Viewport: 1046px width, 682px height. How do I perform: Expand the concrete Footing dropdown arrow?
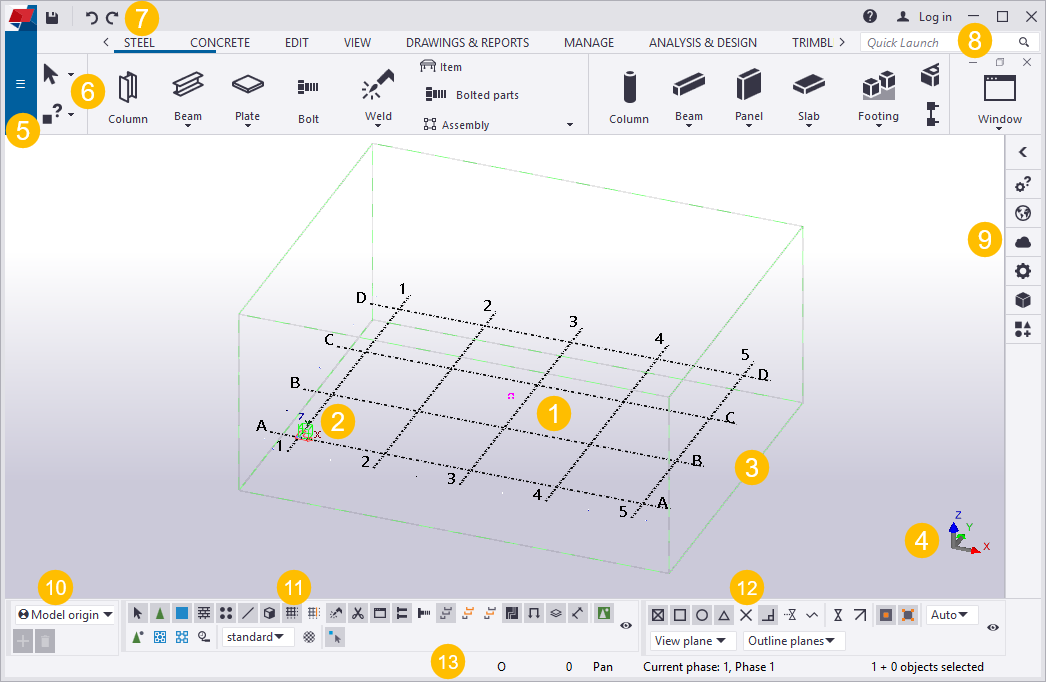(x=879, y=125)
